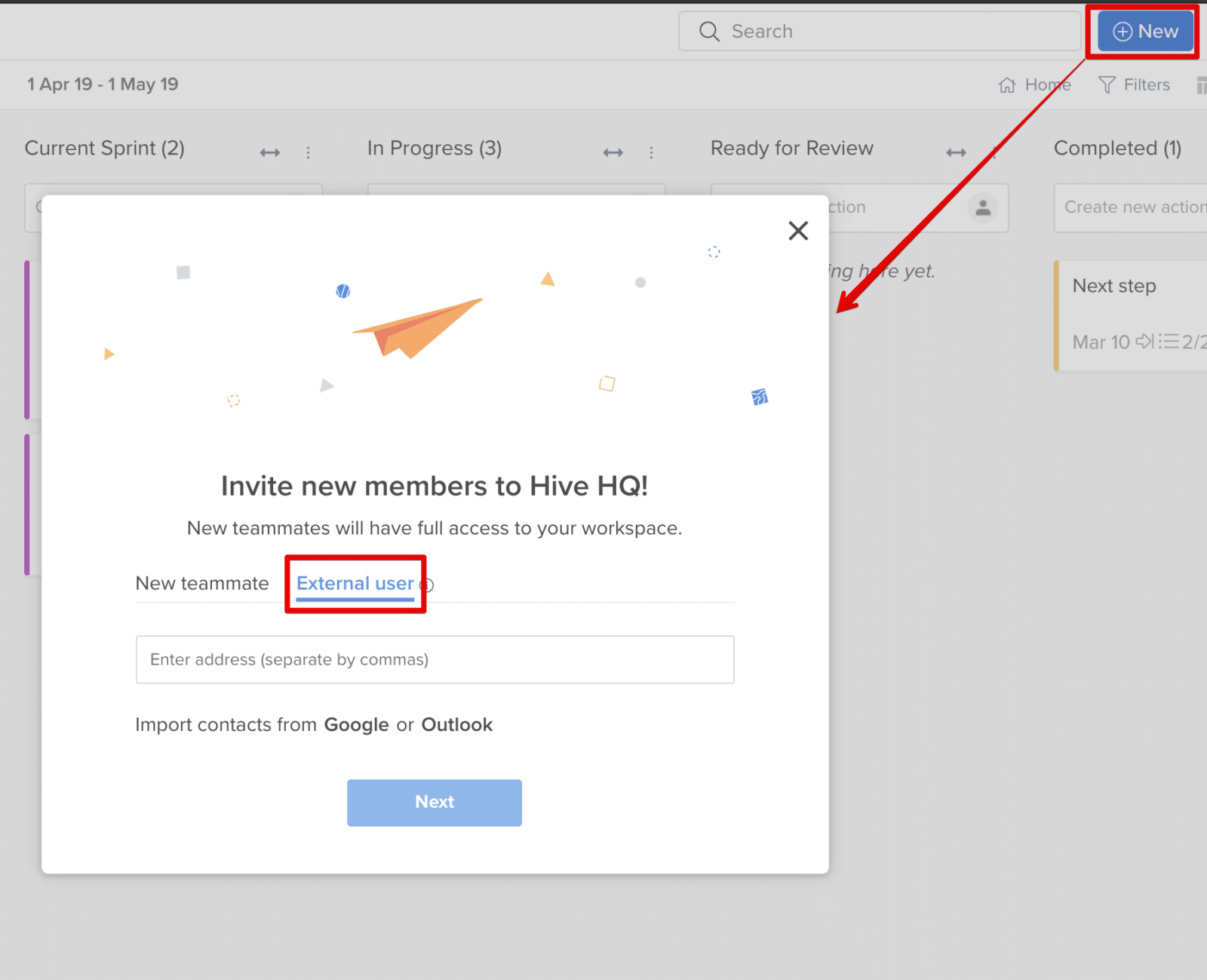Click the New button
This screenshot has width=1207, height=980.
tap(1144, 31)
